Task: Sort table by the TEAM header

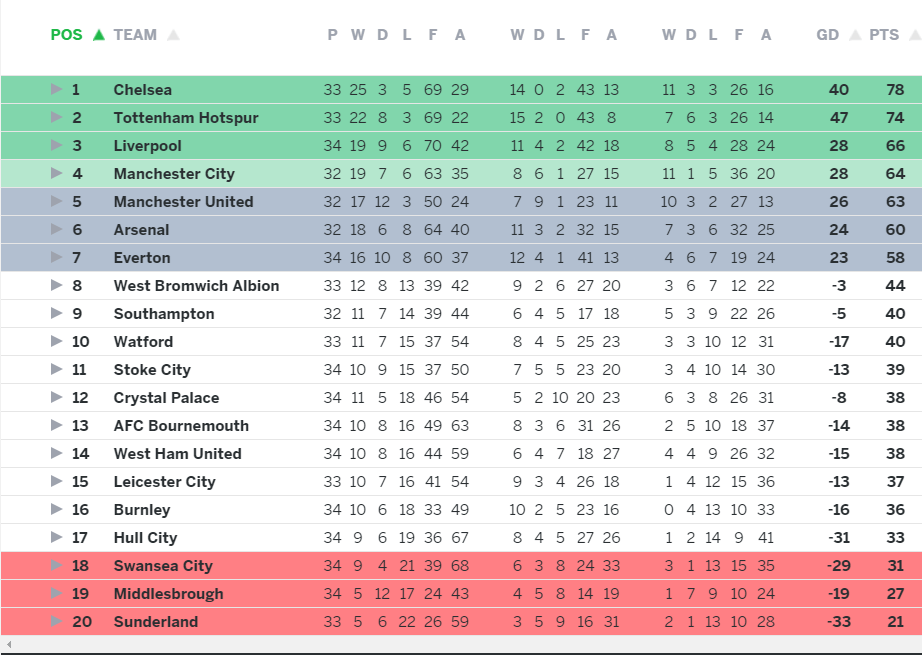Action: [135, 35]
